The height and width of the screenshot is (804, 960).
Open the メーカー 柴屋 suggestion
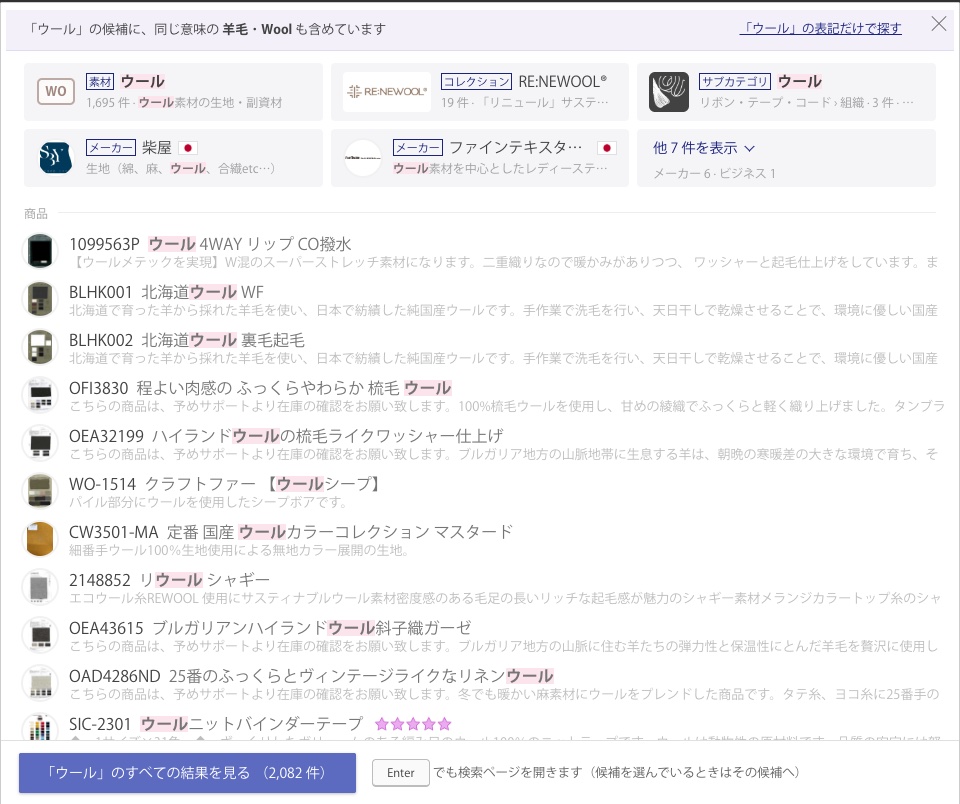pos(173,158)
